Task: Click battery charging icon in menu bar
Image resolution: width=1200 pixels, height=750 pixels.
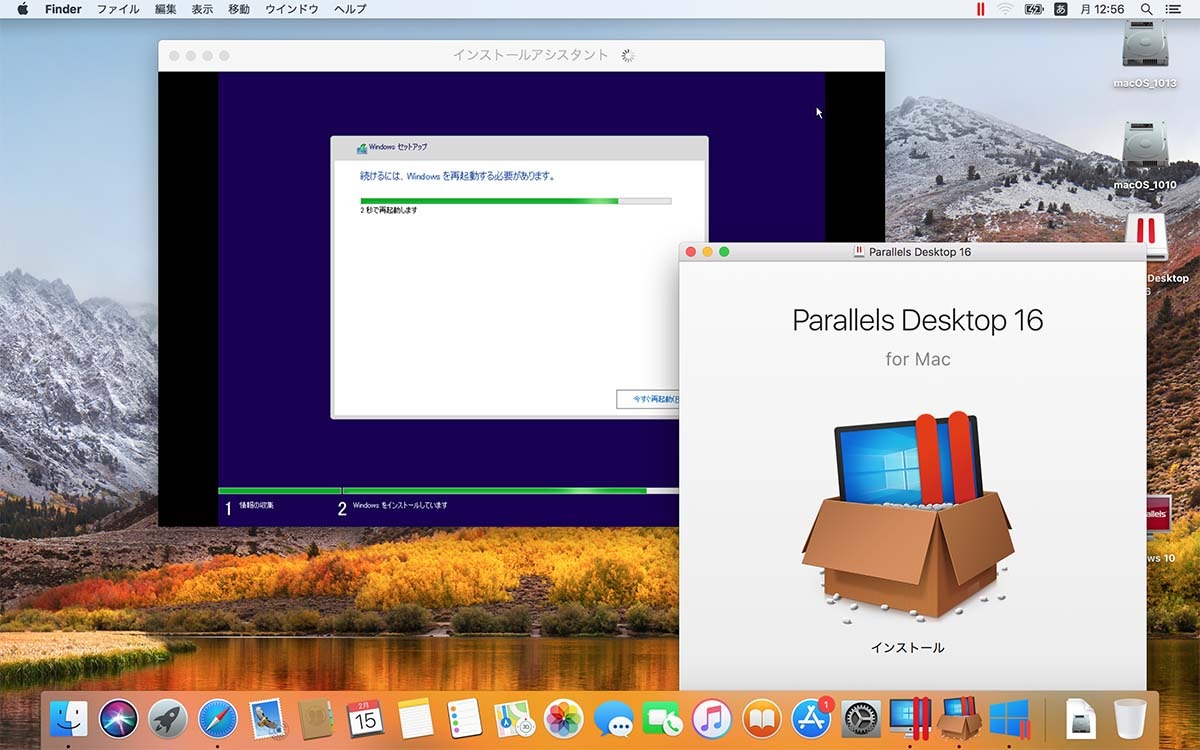Action: point(1034,9)
